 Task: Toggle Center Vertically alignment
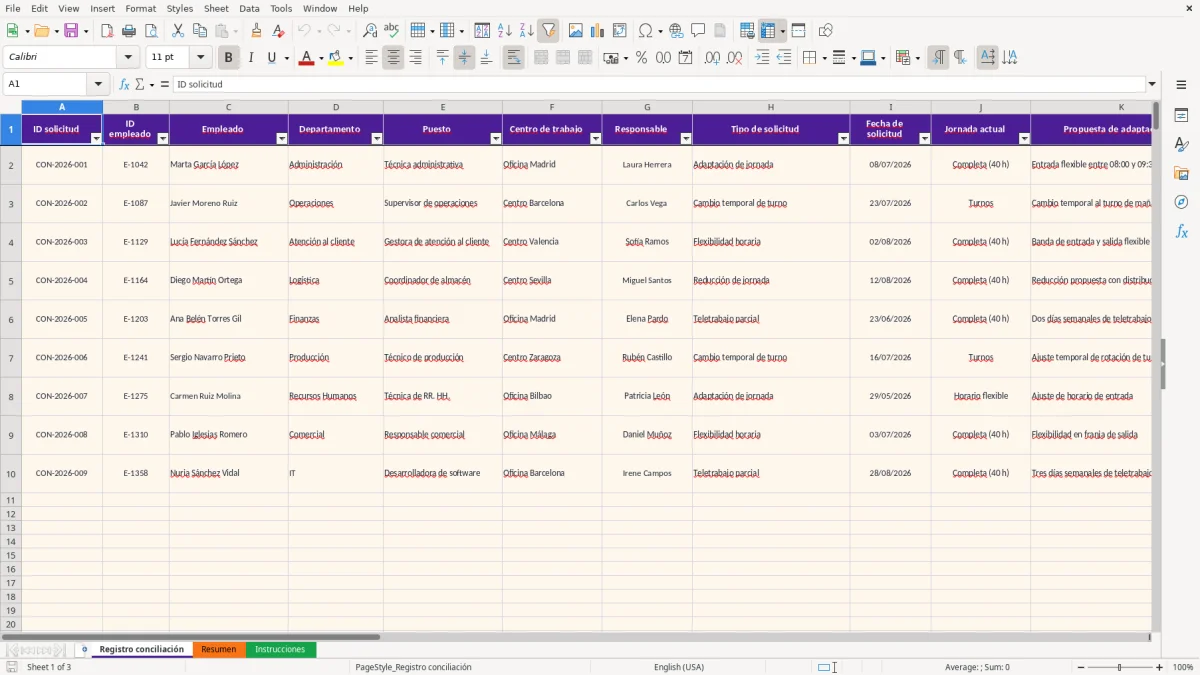(464, 58)
